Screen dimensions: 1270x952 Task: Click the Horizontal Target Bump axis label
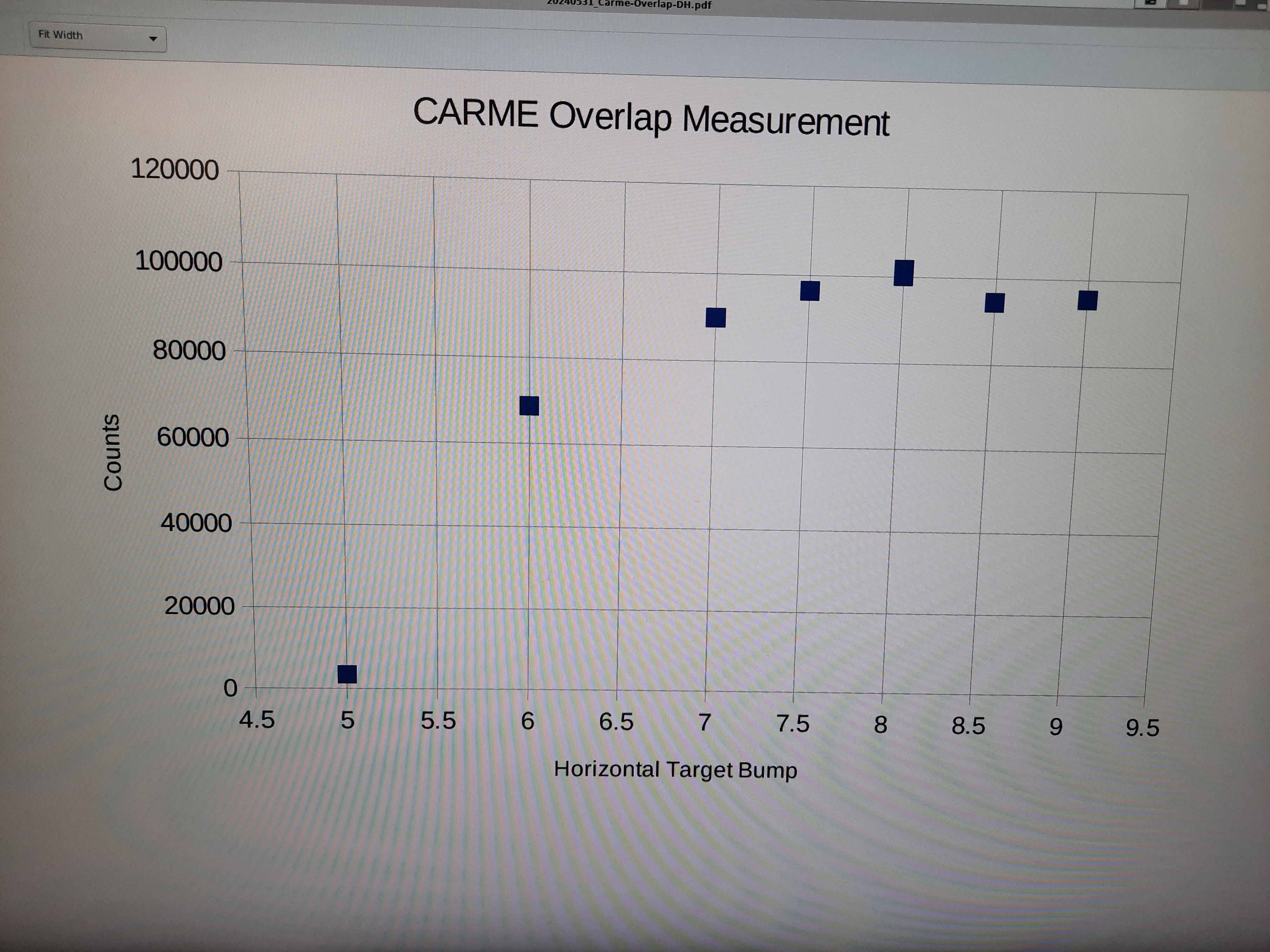click(x=675, y=770)
